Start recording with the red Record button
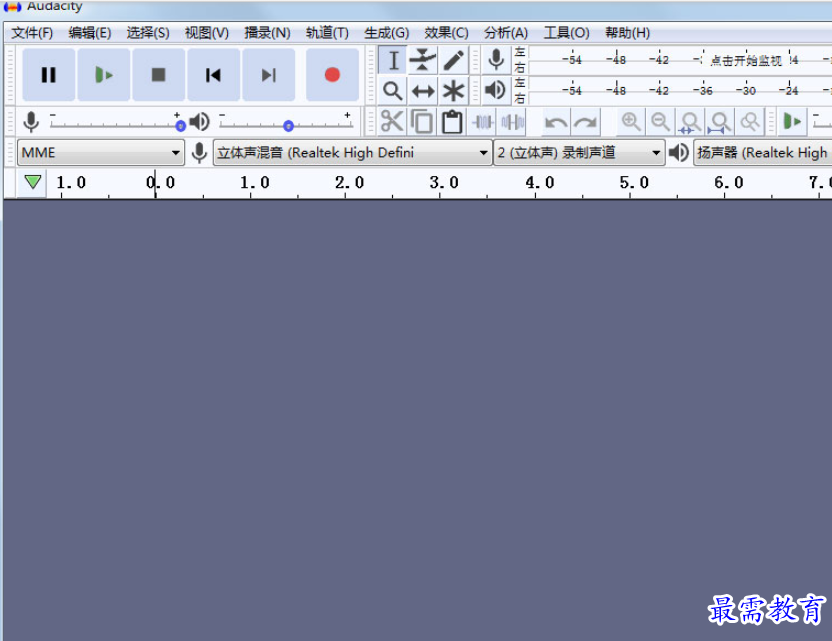This screenshot has width=832, height=641. point(332,75)
